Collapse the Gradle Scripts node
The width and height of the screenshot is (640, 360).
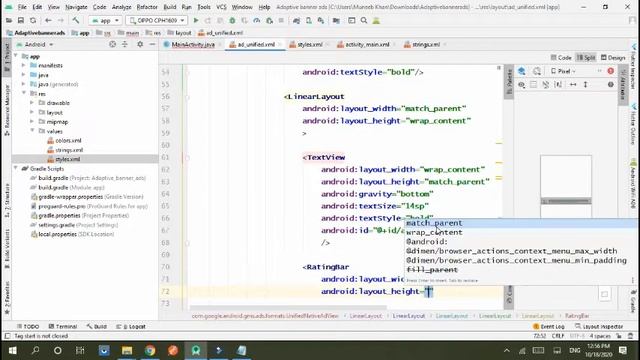click(x=16, y=169)
